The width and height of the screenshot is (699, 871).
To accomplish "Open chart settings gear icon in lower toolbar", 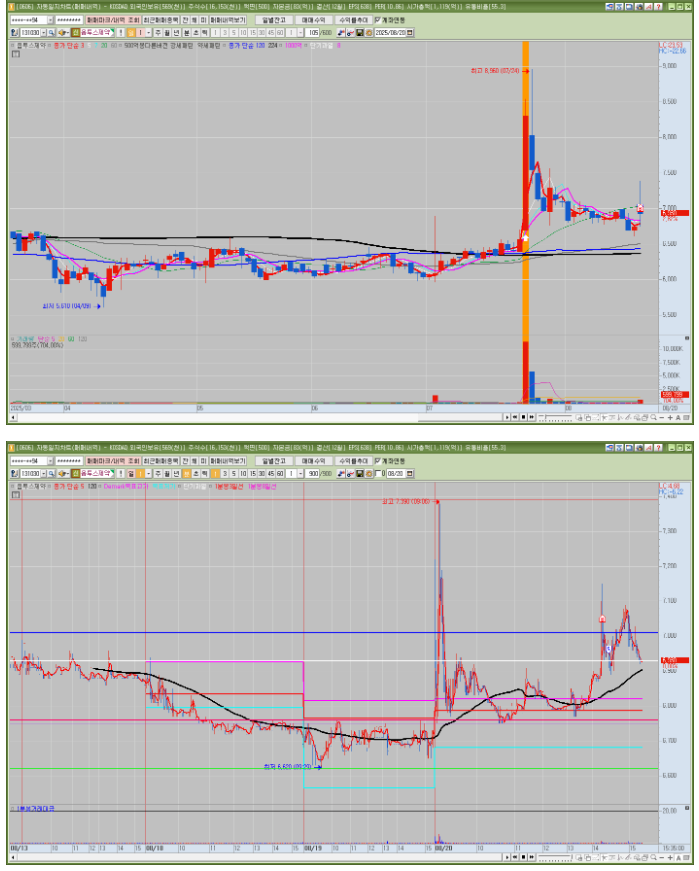I will point(368,474).
